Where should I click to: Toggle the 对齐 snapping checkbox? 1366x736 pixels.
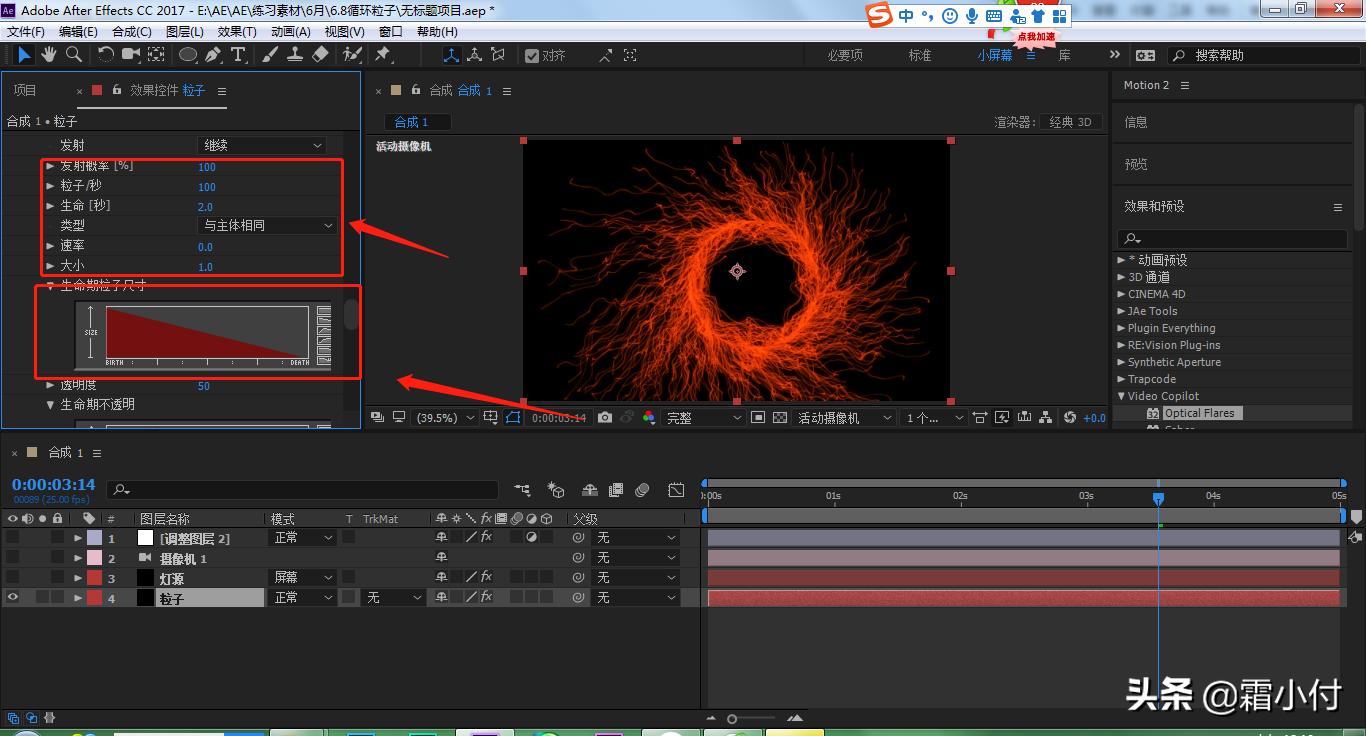click(532, 56)
